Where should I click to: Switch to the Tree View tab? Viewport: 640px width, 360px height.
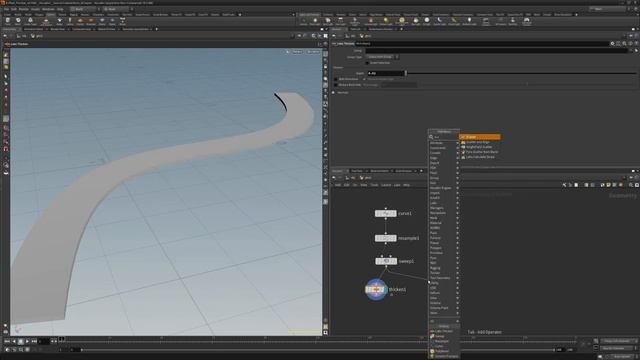click(357, 171)
